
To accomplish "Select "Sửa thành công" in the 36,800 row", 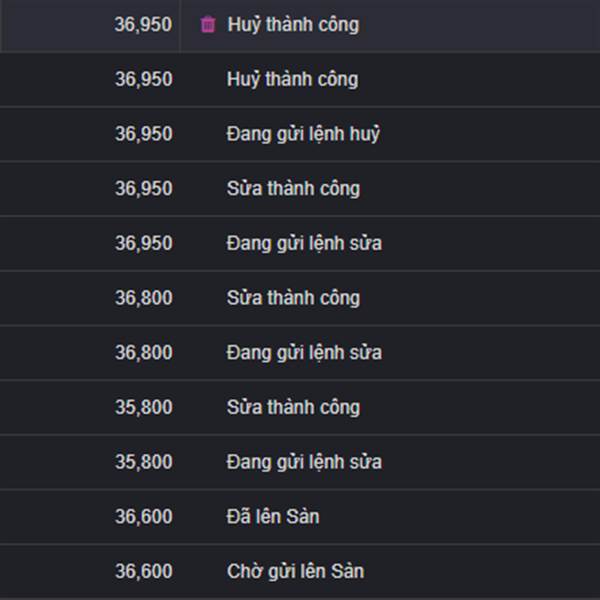I will (x=293, y=298).
